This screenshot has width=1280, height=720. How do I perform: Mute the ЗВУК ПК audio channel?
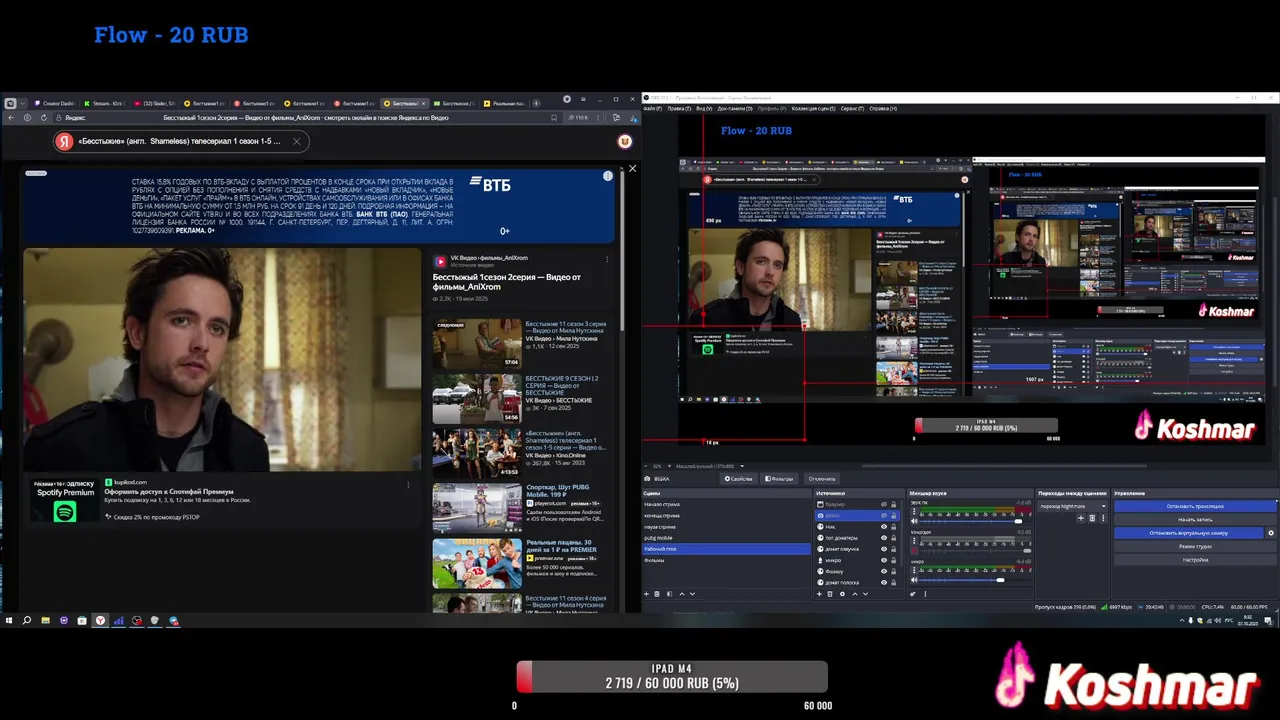click(x=914, y=521)
